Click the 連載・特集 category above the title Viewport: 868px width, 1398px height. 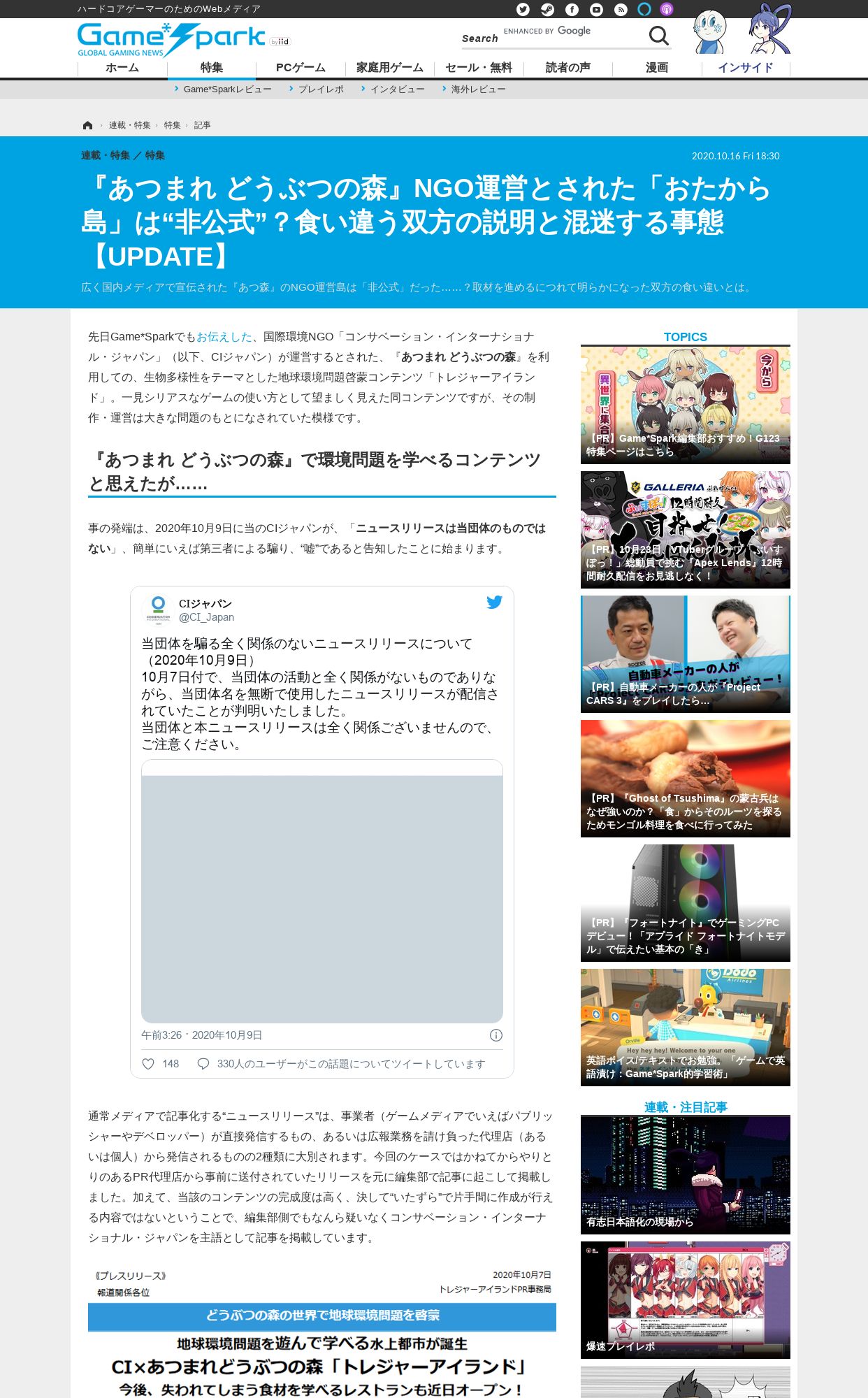(106, 155)
